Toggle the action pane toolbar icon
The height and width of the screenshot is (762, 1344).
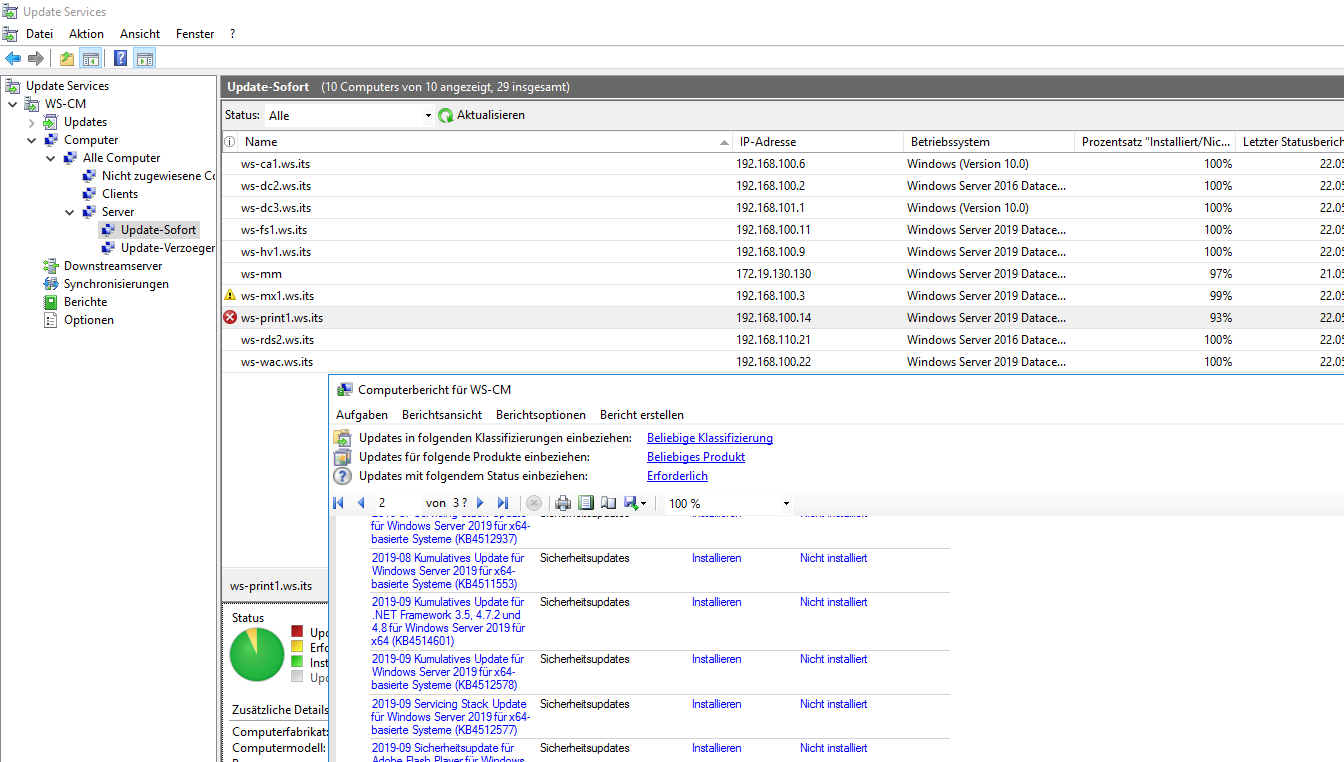click(144, 58)
